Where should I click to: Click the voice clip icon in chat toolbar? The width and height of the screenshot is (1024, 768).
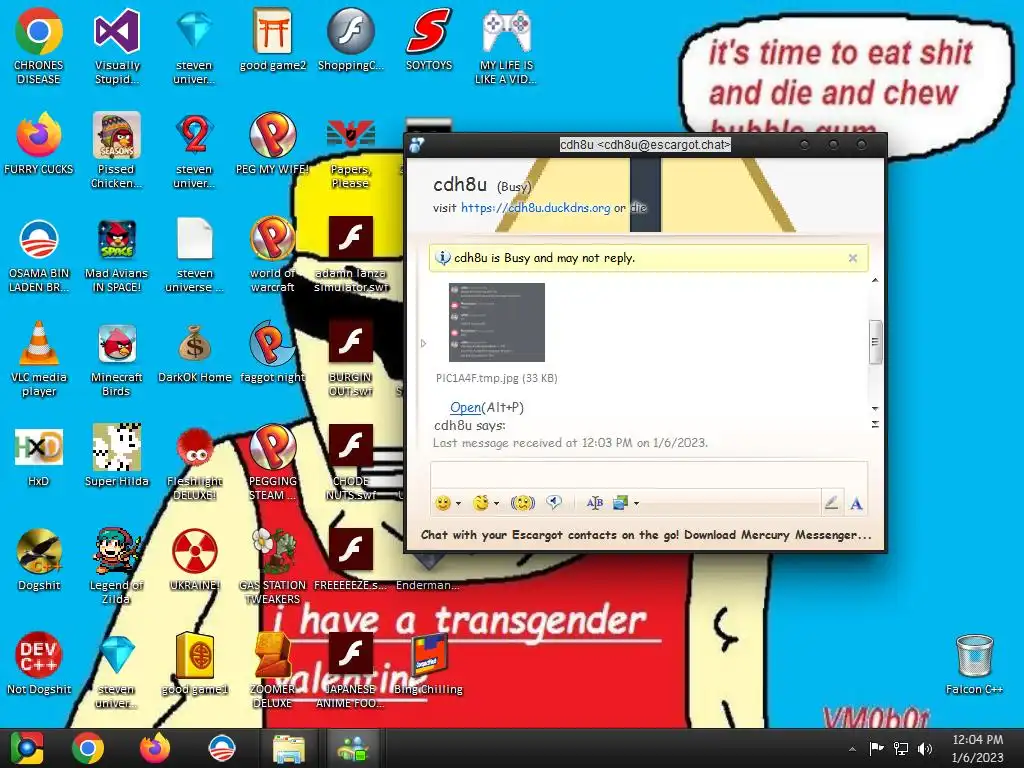pyautogui.click(x=554, y=502)
